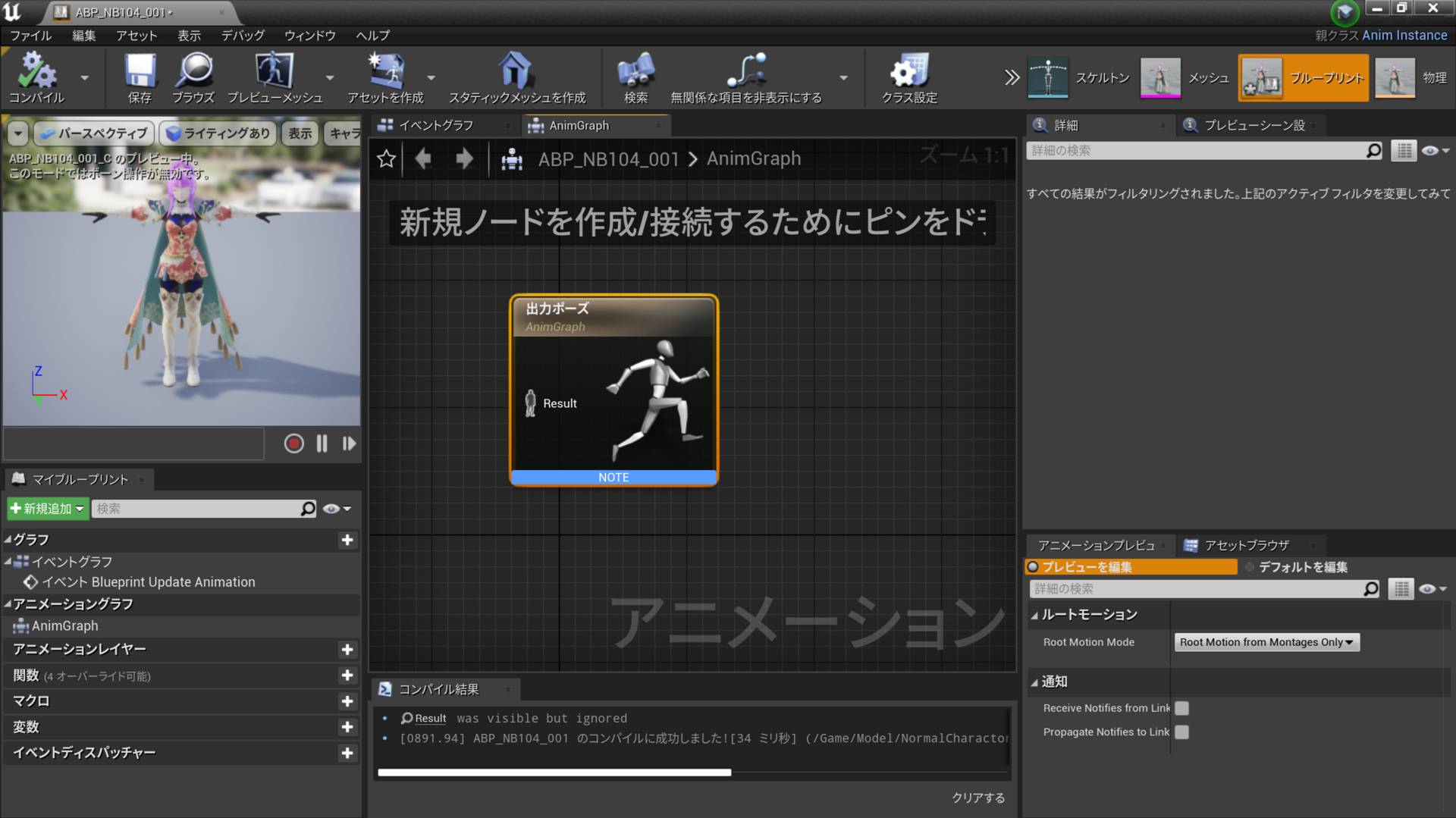Image resolution: width=1456 pixels, height=818 pixels.
Task: Add a new function with plus button
Action: click(347, 675)
